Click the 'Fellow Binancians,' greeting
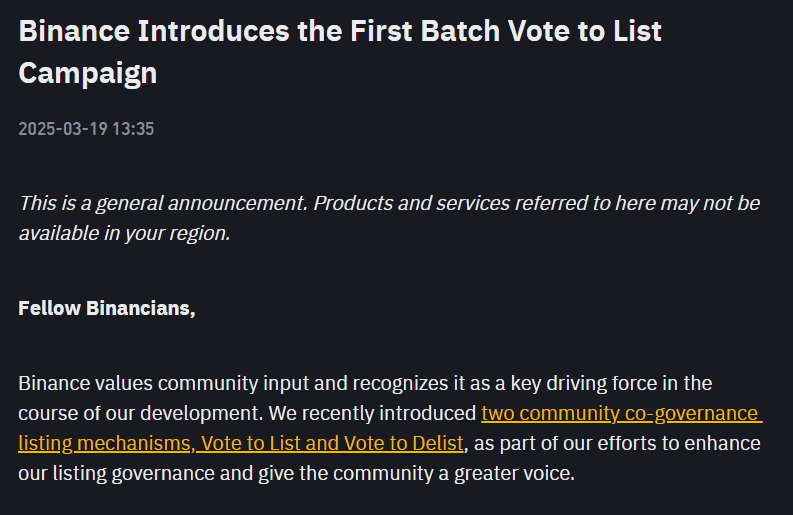 pos(107,308)
